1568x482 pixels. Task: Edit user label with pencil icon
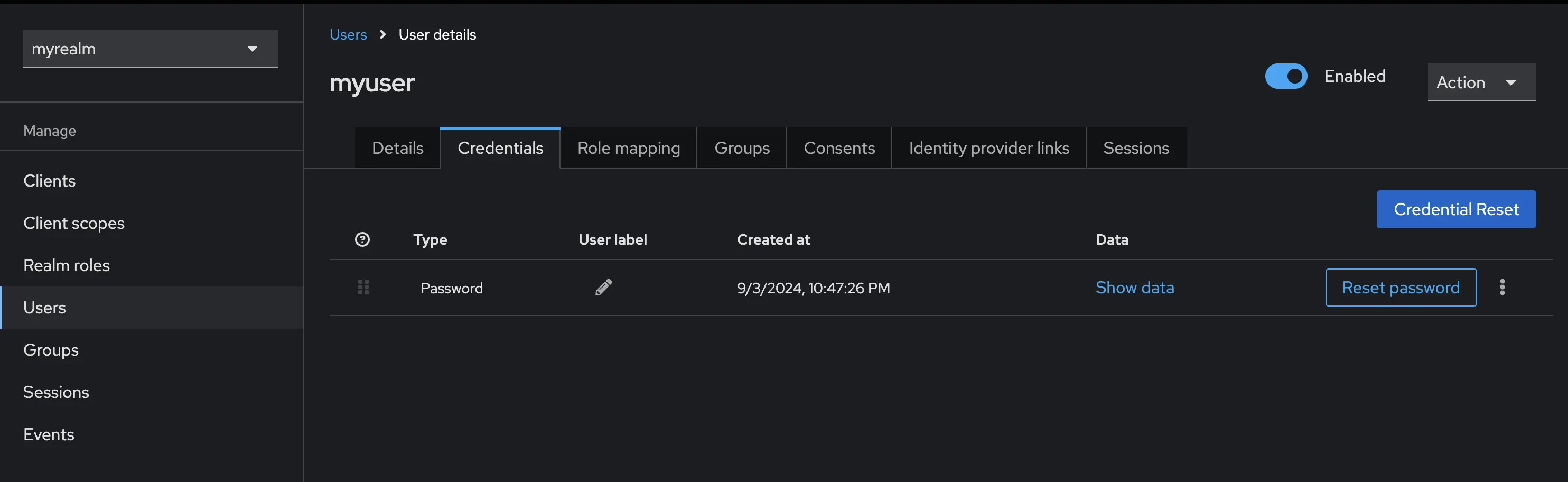[603, 286]
